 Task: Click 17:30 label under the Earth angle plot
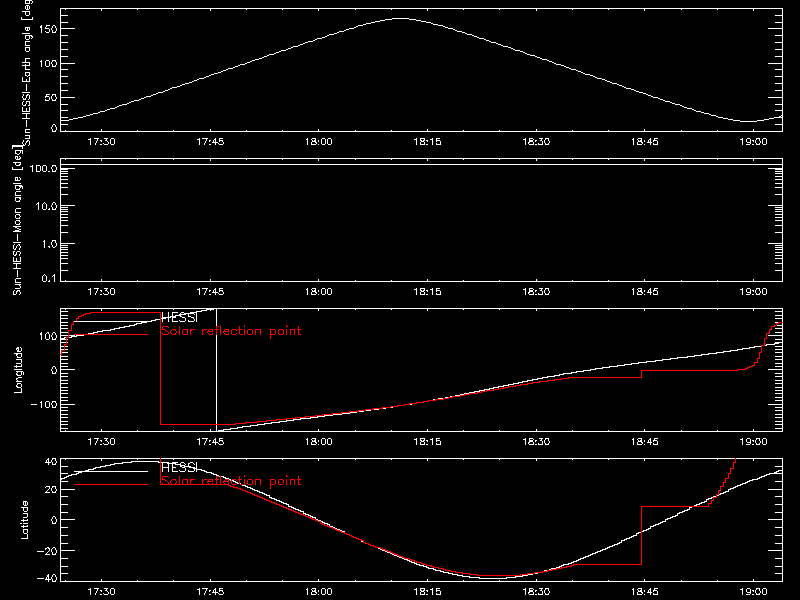pyautogui.click(x=101, y=141)
